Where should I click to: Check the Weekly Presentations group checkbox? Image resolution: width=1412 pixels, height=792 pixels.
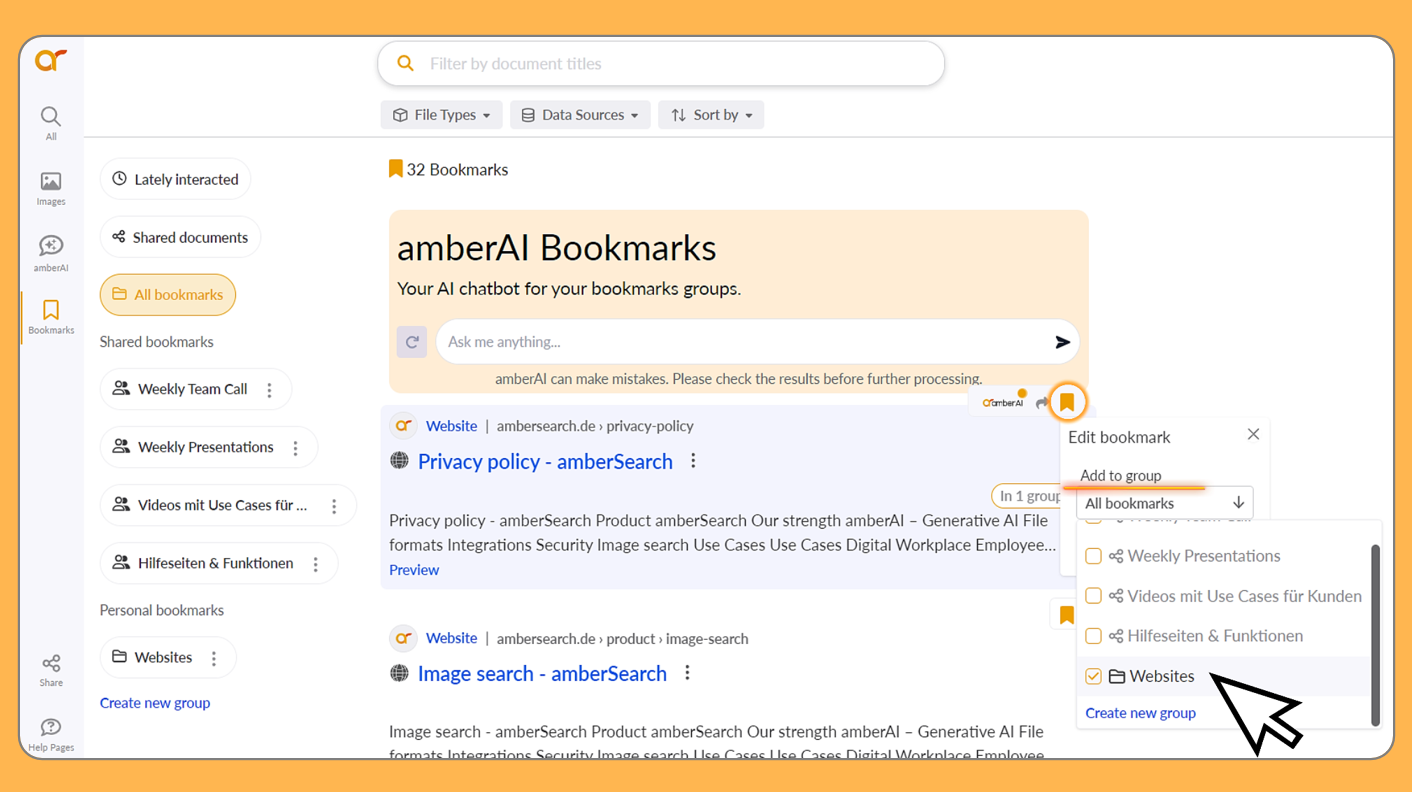(1093, 556)
